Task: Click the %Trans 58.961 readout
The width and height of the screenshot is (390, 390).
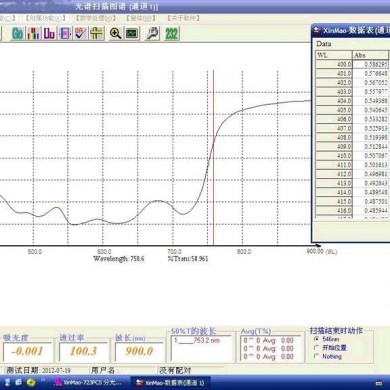Action: (x=188, y=258)
